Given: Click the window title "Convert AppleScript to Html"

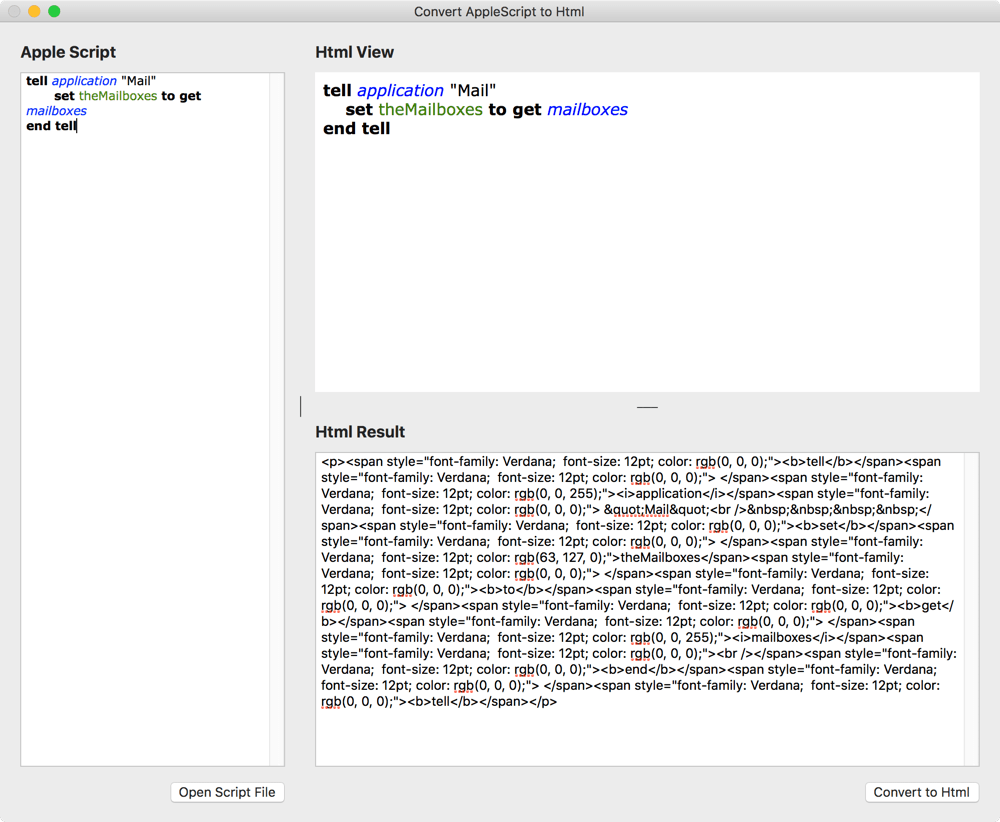Looking at the screenshot, I should 499,12.
